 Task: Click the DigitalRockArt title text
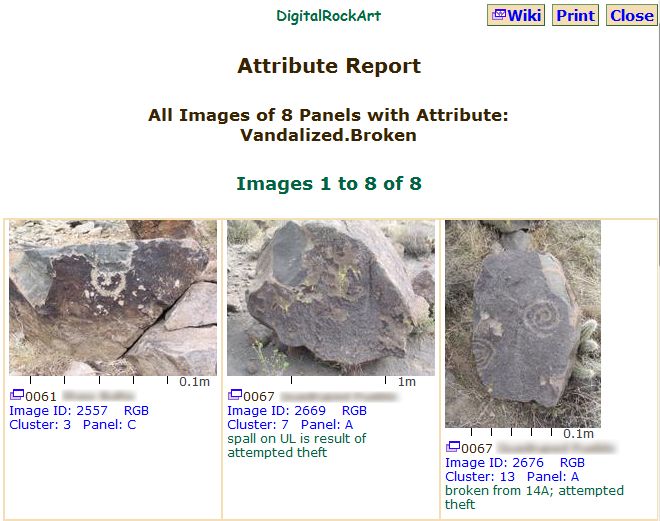[328, 16]
